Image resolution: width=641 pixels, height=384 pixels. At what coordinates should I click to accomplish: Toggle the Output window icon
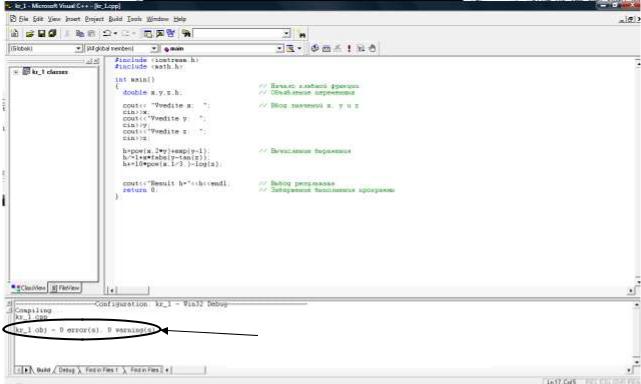(159, 34)
